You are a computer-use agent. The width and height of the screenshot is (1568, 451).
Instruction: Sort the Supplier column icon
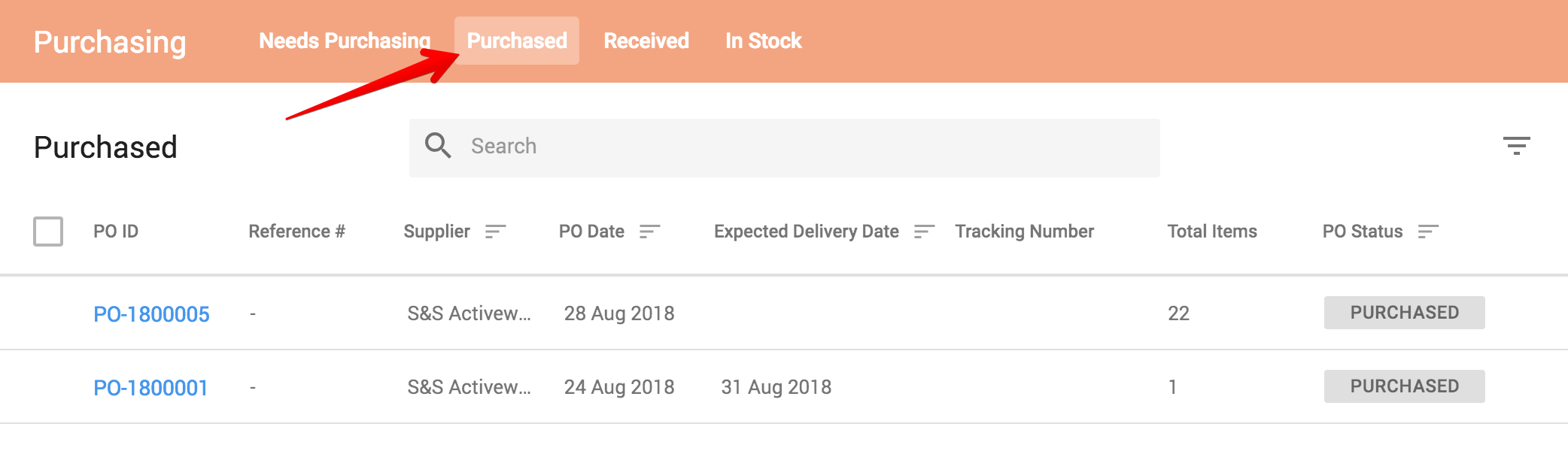[495, 232]
